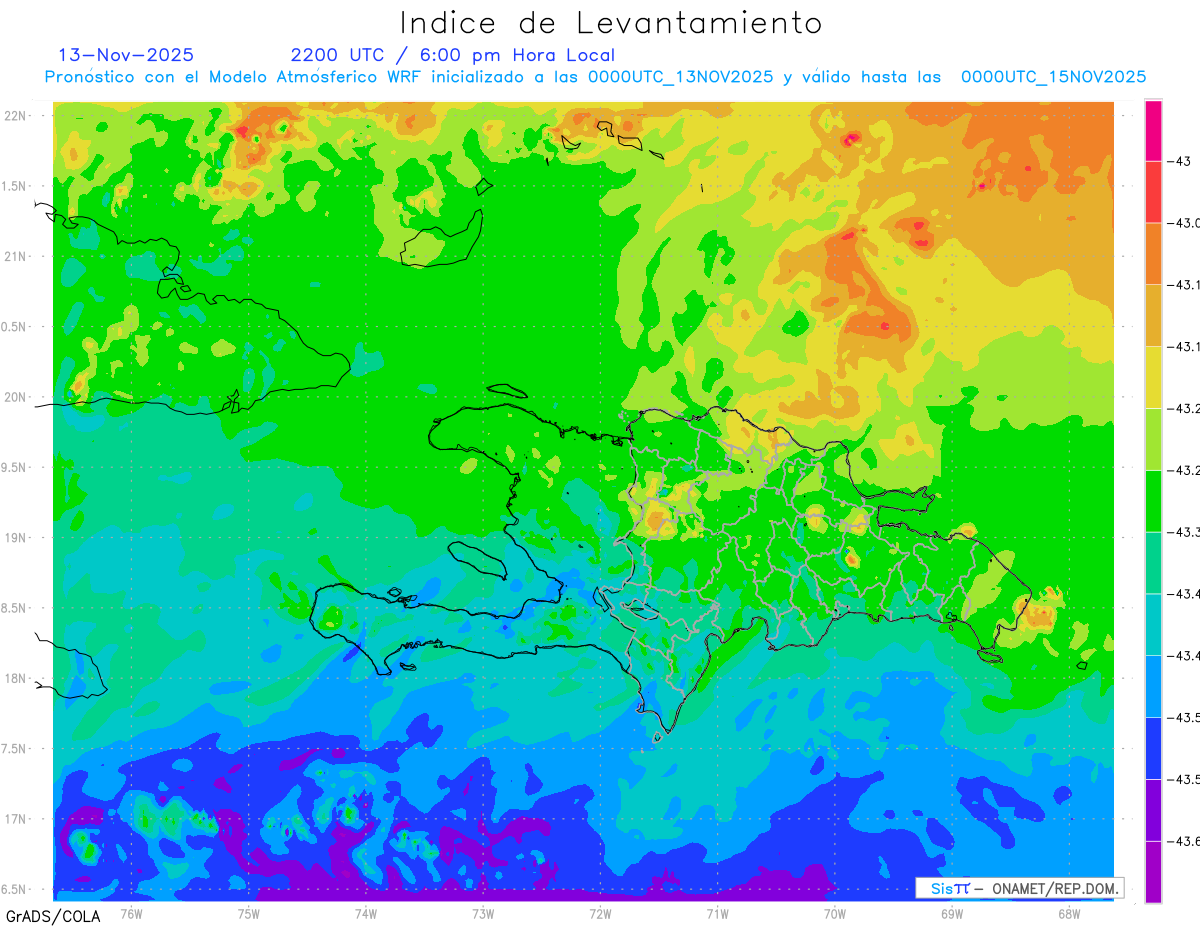Screen dimensions: 1200x927
Task: Click the '76W' longitude label
Action: (131, 913)
